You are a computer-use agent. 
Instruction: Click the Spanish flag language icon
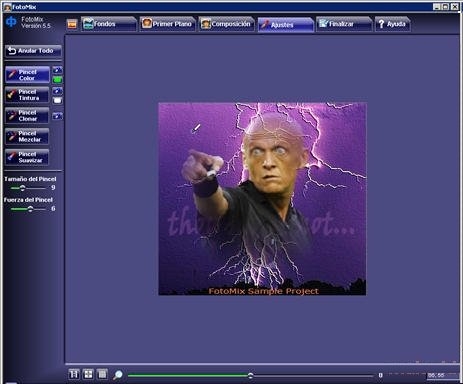72,24
